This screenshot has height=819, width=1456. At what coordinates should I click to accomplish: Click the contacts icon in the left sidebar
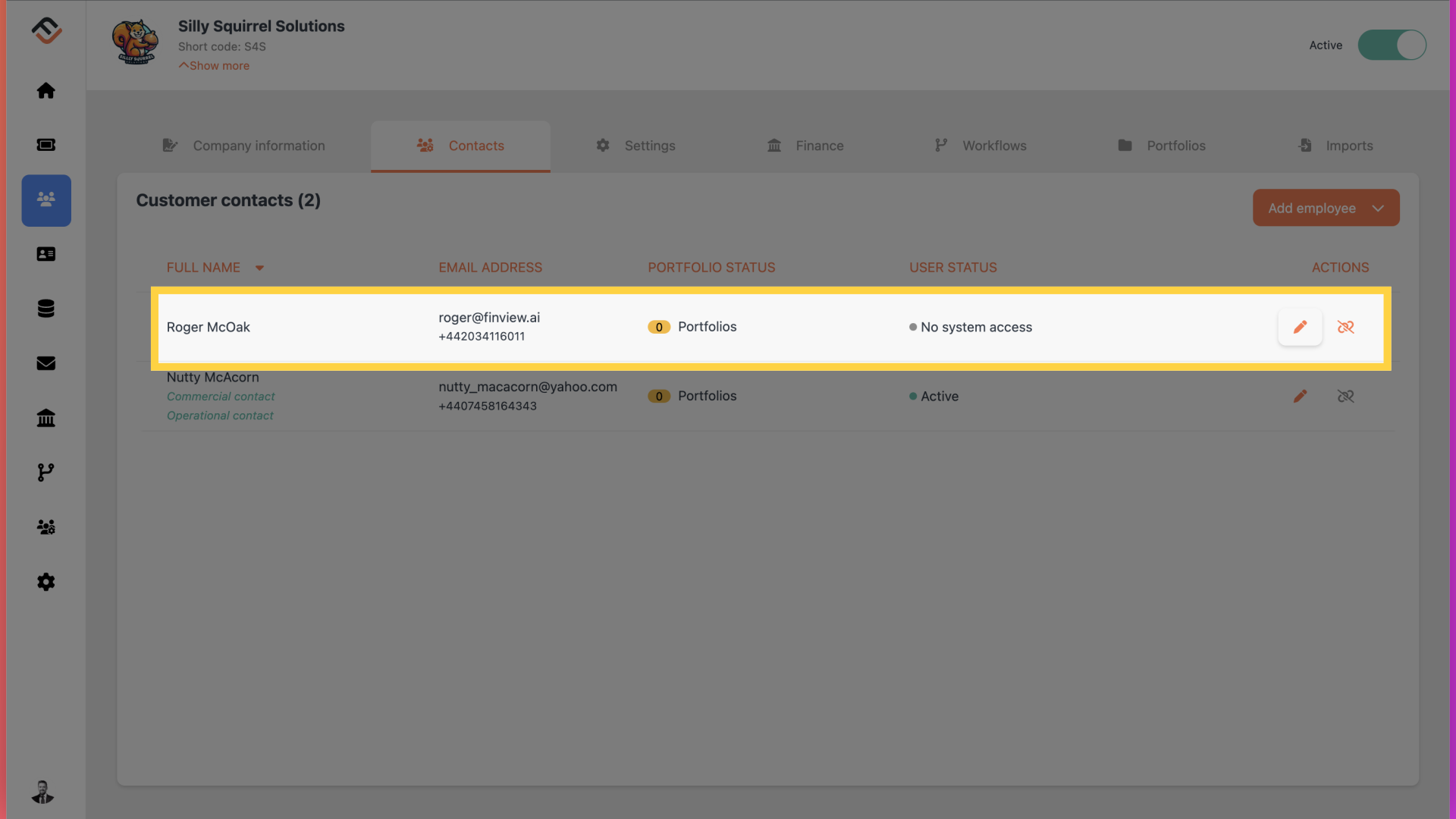coord(46,200)
